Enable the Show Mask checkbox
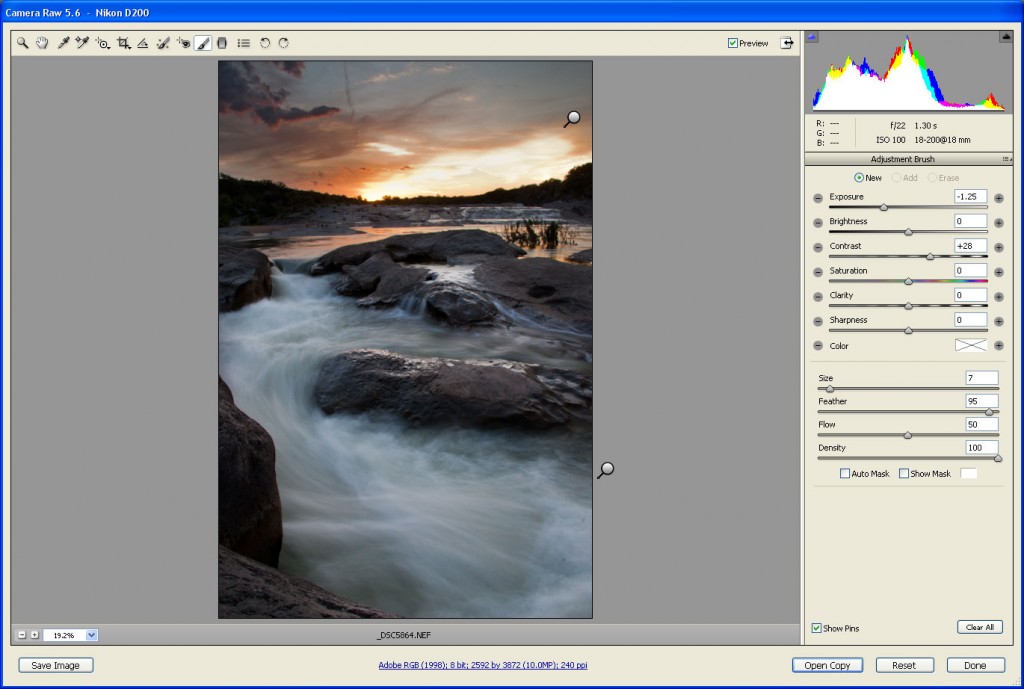 pyautogui.click(x=904, y=473)
